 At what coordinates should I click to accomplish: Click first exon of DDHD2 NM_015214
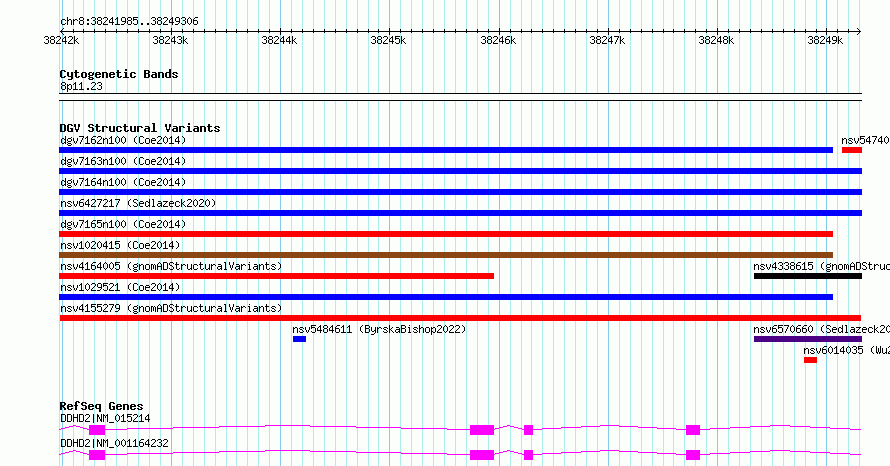97,430
